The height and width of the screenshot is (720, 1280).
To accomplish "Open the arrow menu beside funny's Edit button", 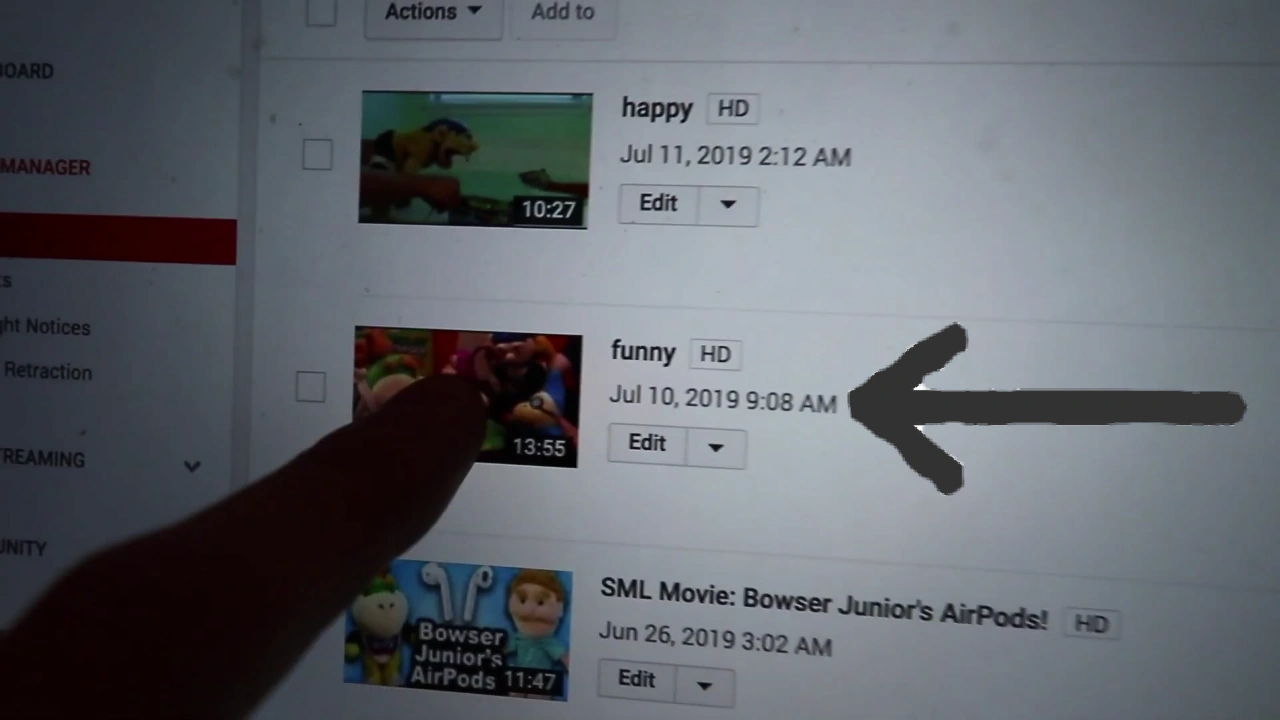I will pyautogui.click(x=715, y=447).
